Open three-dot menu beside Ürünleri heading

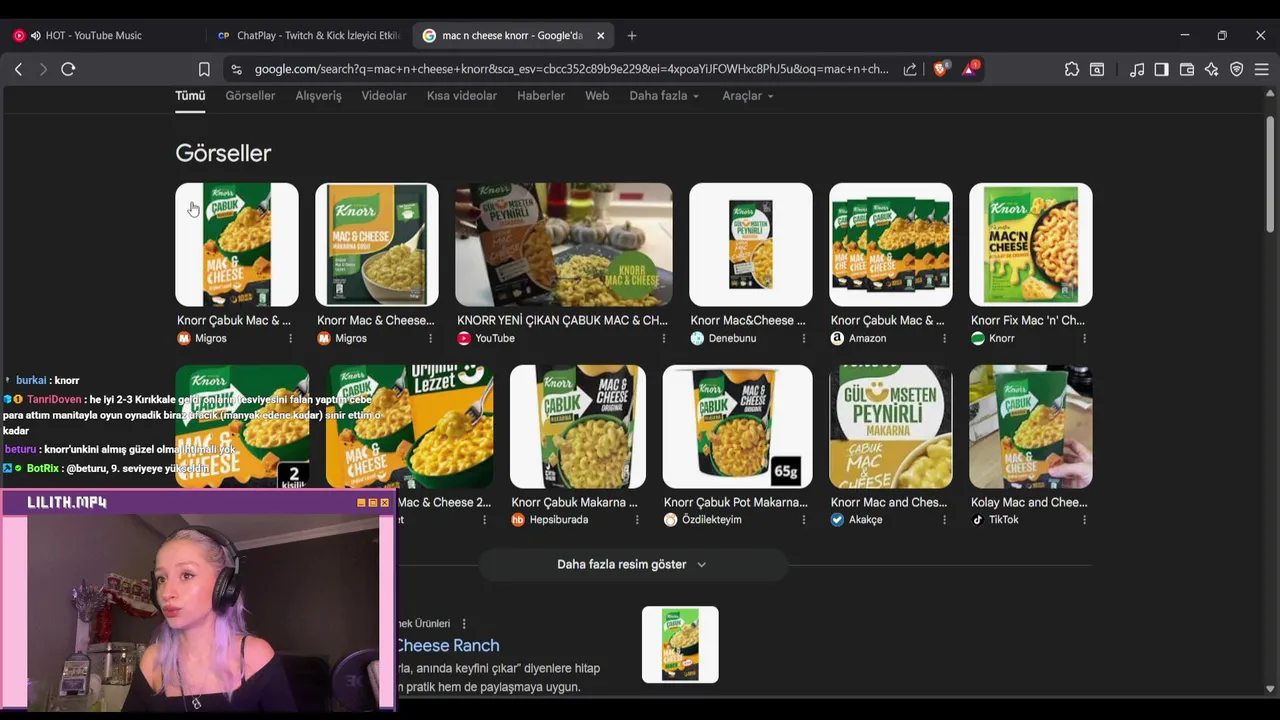click(x=463, y=623)
